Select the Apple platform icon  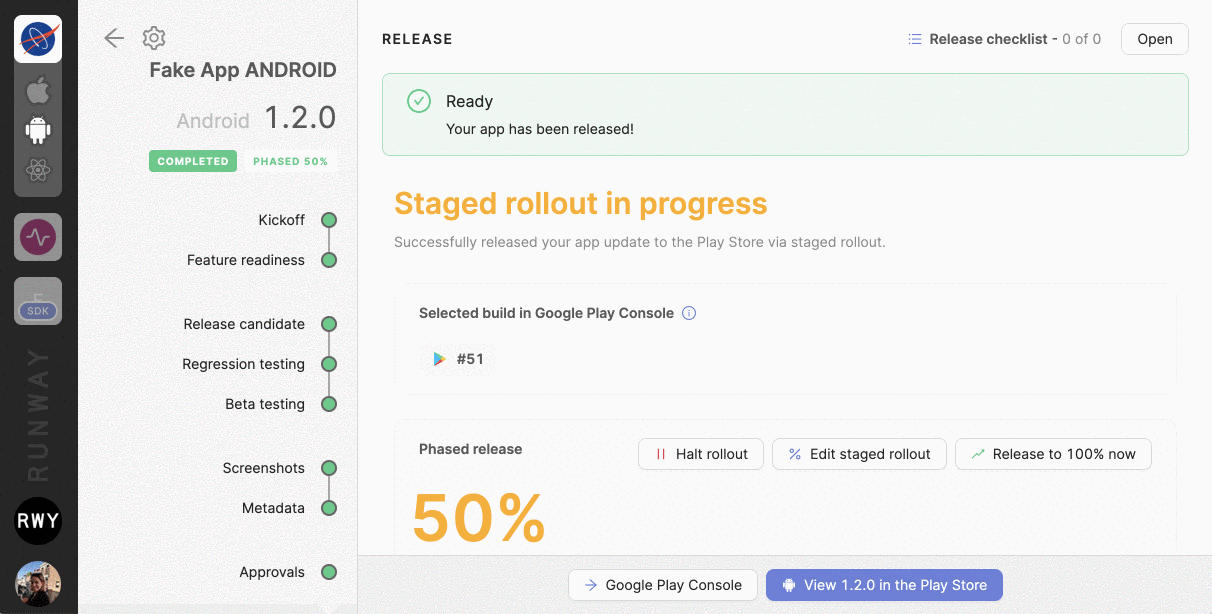pyautogui.click(x=38, y=91)
